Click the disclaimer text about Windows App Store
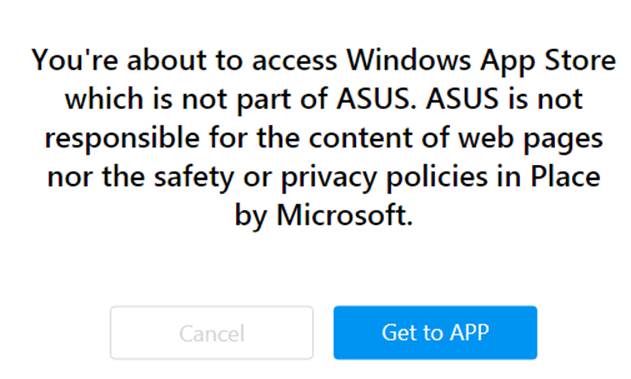631x379 pixels. pos(324,138)
